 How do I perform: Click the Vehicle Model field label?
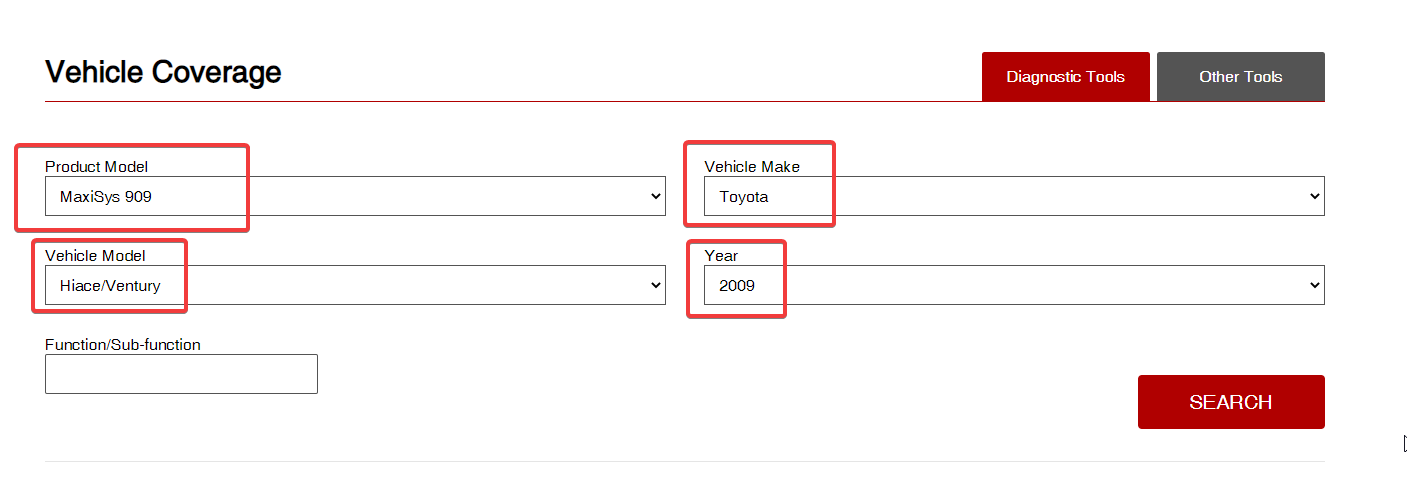[95, 256]
